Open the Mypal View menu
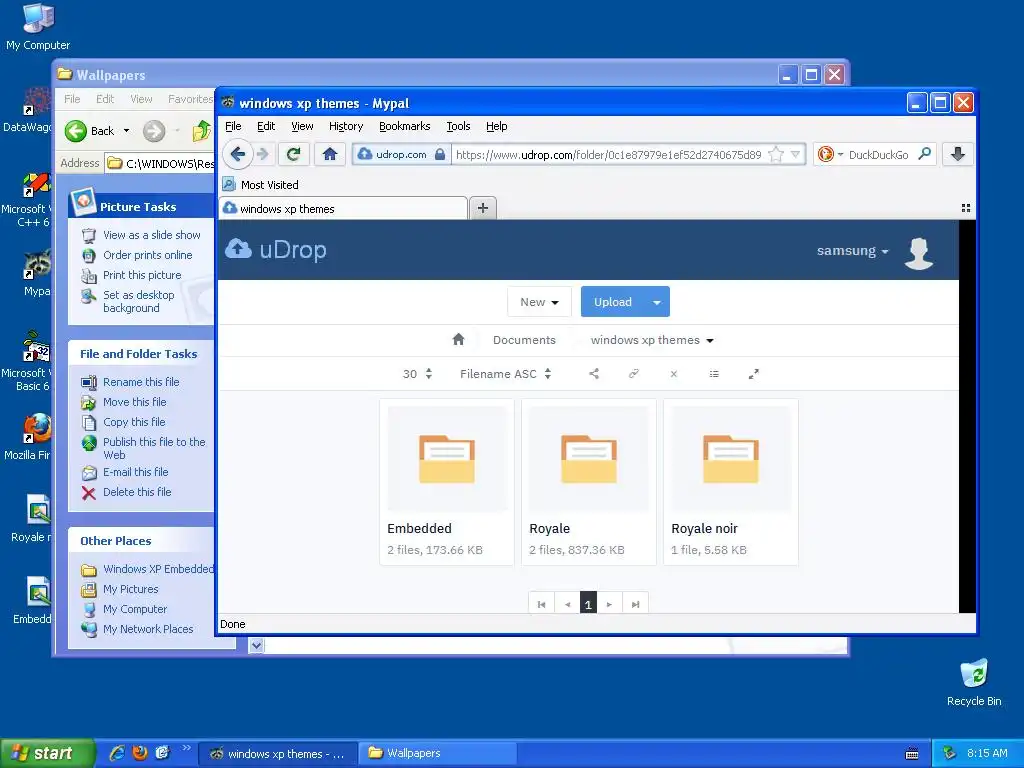Viewport: 1024px width, 768px height. pos(302,126)
